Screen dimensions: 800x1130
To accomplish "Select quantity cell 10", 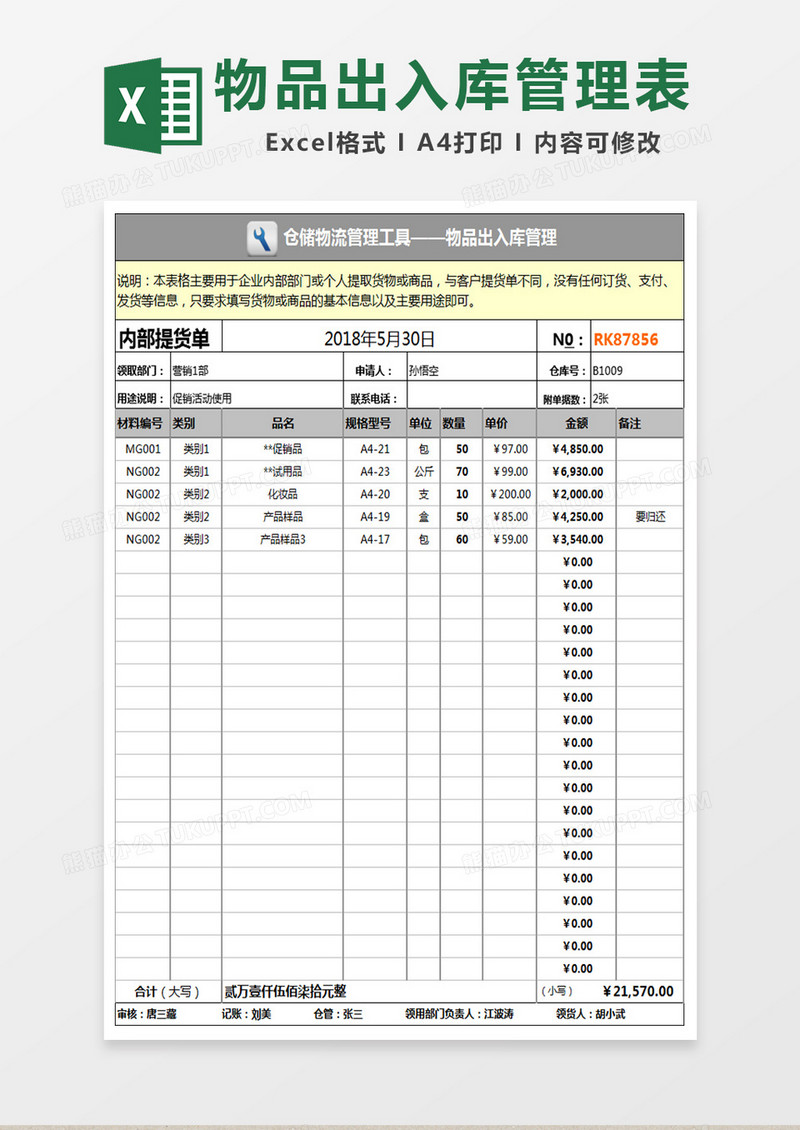I will (461, 494).
